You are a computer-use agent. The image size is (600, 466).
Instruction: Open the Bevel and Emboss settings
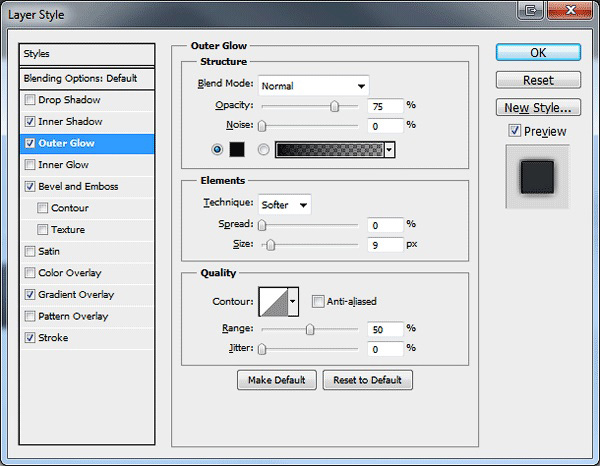[78, 187]
